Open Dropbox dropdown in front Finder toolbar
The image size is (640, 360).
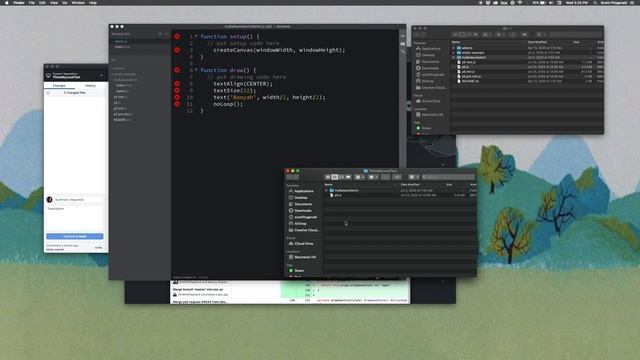coord(413,177)
